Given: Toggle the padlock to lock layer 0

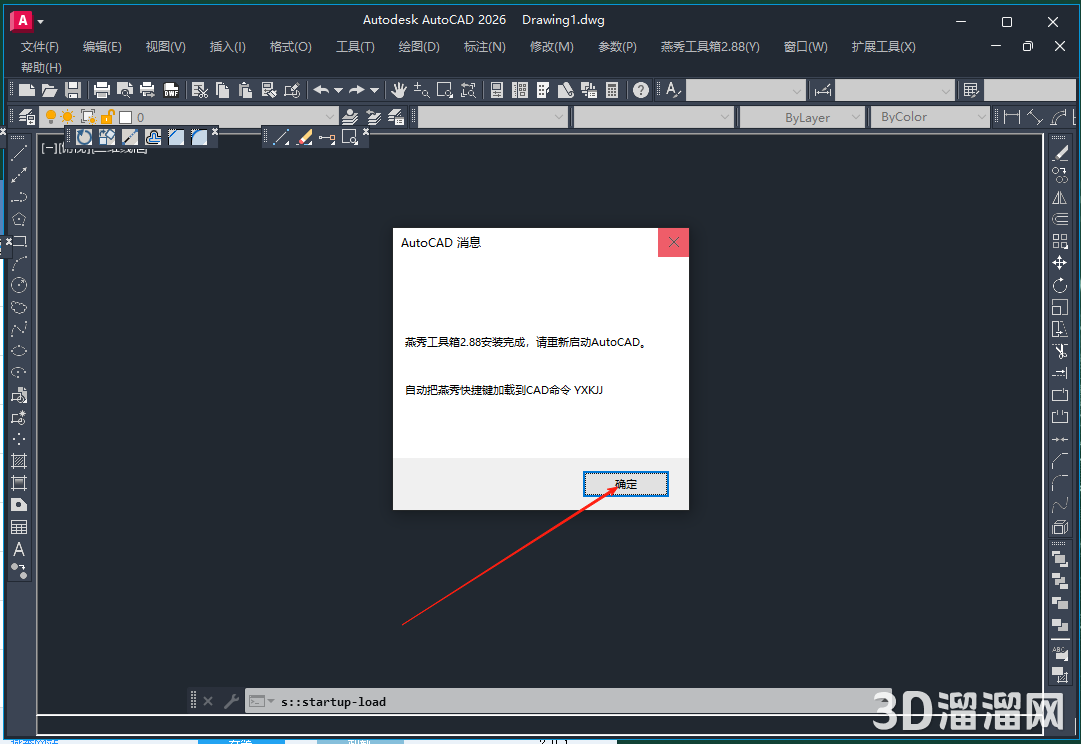Looking at the screenshot, I should click(x=107, y=117).
